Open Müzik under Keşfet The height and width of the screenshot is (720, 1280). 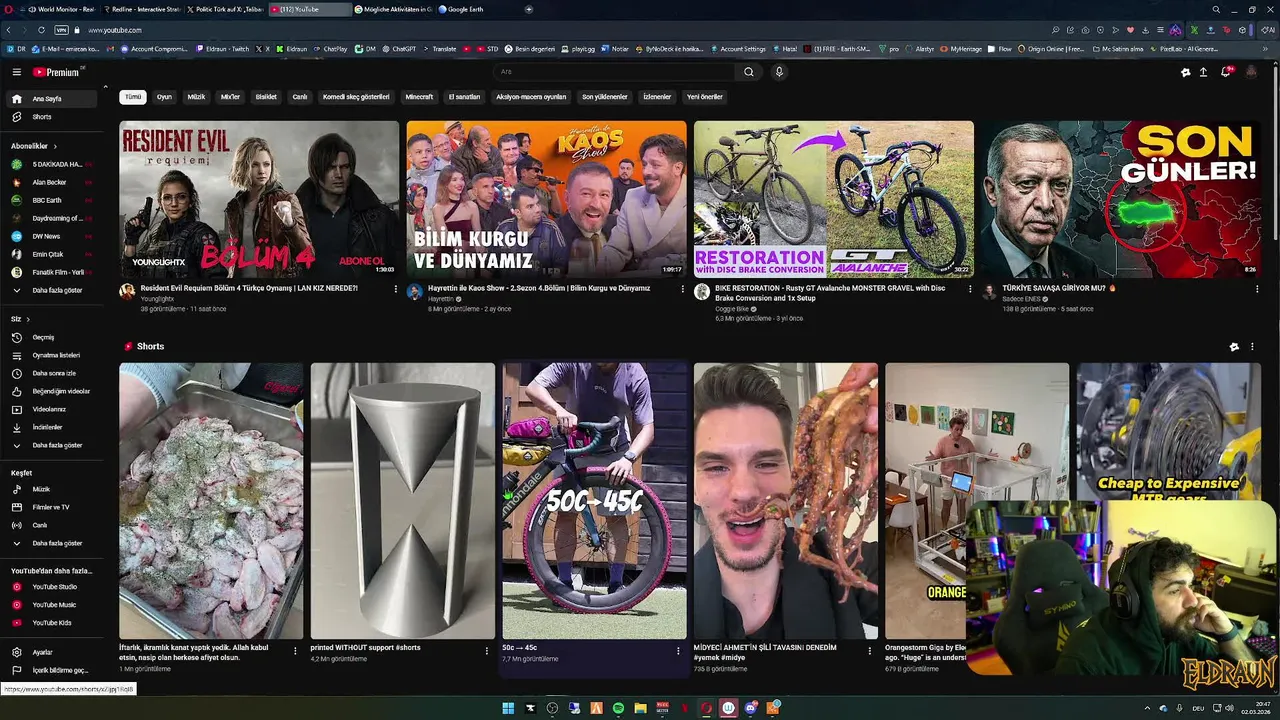(53, 489)
